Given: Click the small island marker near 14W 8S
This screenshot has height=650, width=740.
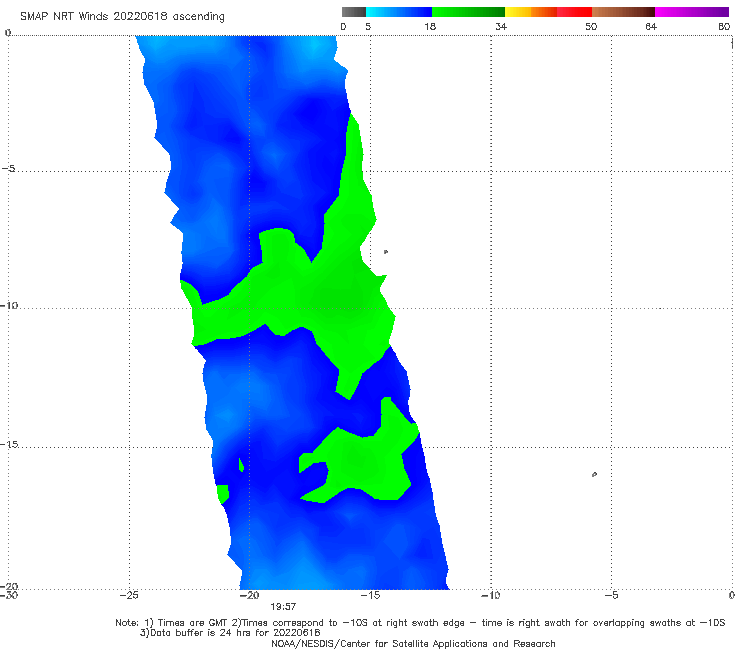Looking at the screenshot, I should [x=386, y=252].
